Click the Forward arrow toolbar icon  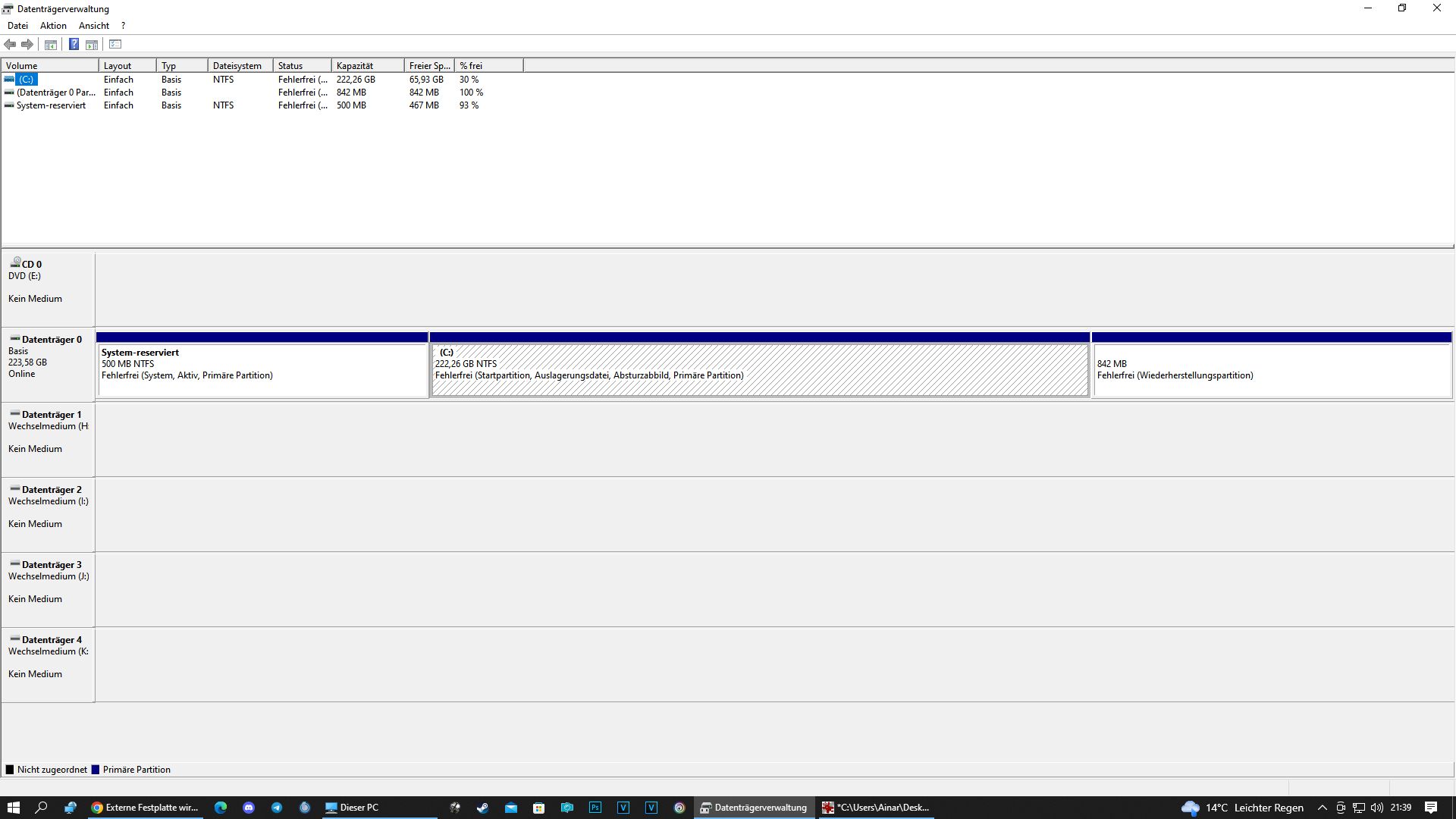click(x=27, y=45)
